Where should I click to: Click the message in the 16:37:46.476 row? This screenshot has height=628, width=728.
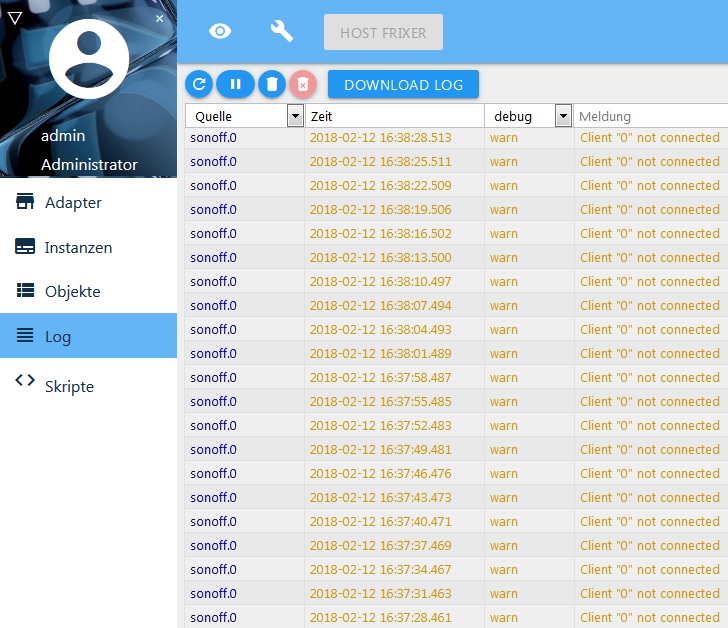[x=650, y=473]
